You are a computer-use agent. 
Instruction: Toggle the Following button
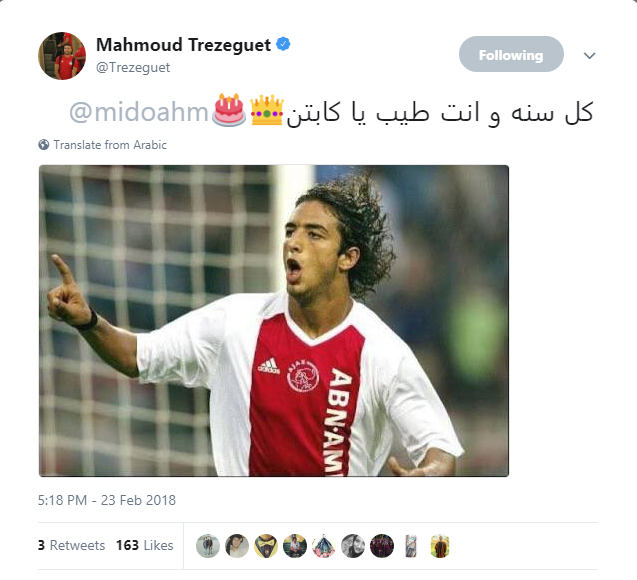[x=511, y=54]
